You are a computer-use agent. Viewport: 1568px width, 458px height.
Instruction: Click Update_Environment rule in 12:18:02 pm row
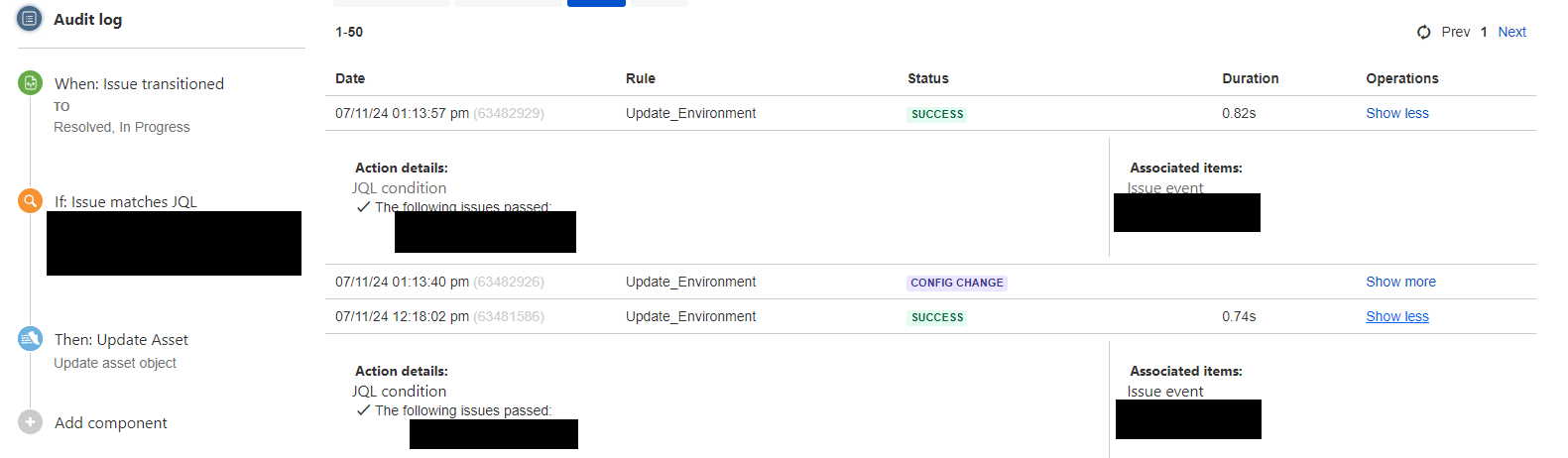690,316
